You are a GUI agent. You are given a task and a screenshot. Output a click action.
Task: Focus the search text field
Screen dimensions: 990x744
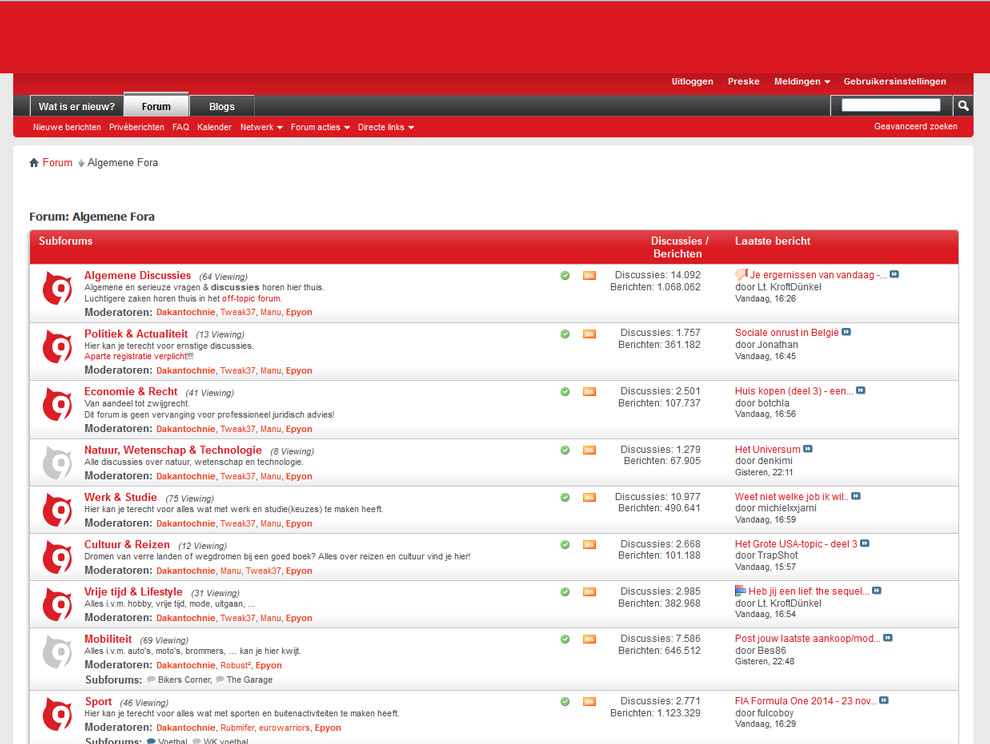point(891,105)
